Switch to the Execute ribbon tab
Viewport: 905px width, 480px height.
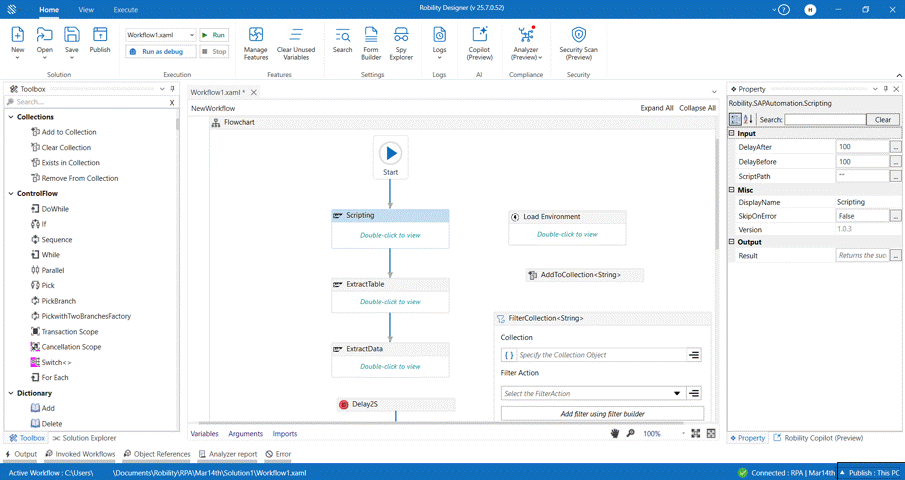click(x=126, y=10)
